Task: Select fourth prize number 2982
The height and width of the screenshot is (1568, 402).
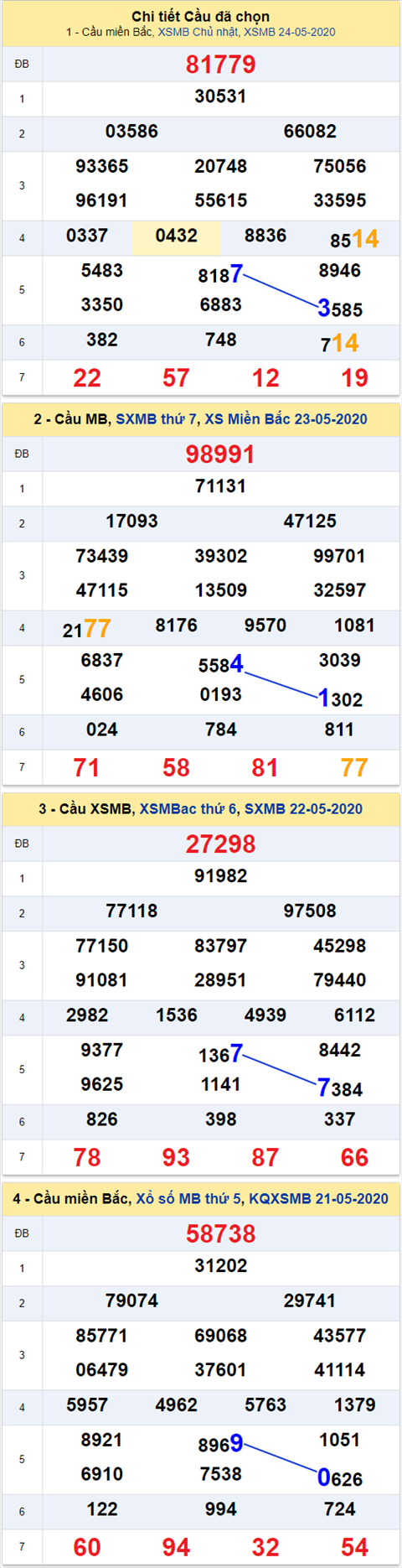Action: [87, 1015]
